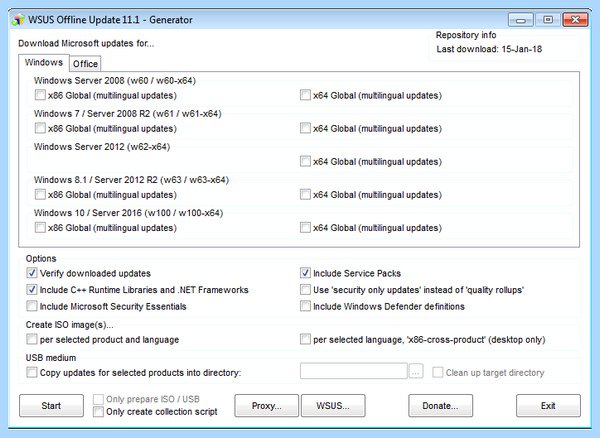Image resolution: width=600 pixels, height=438 pixels.
Task: Tick x64 Global for Windows Server 2012
Action: click(305, 161)
